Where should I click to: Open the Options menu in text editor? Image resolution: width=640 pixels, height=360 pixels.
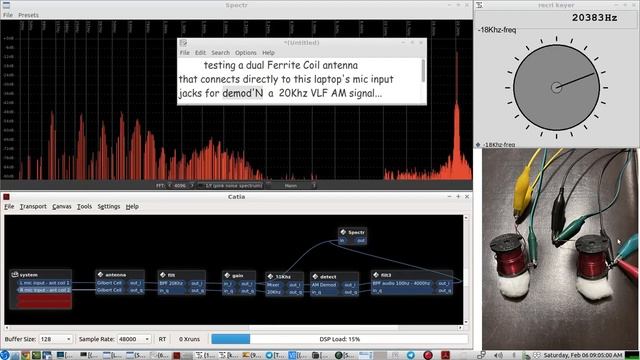[x=246, y=53]
